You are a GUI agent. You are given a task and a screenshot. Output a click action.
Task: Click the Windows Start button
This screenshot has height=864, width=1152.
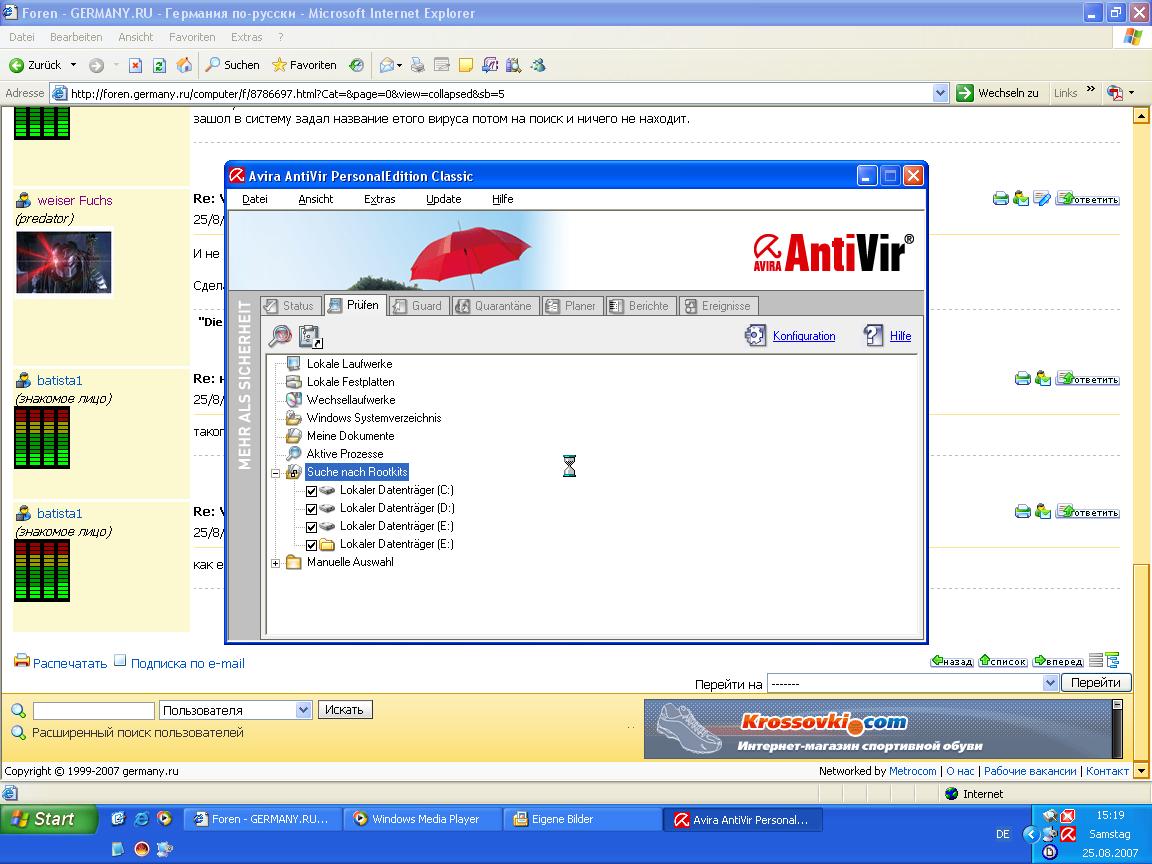tap(48, 818)
